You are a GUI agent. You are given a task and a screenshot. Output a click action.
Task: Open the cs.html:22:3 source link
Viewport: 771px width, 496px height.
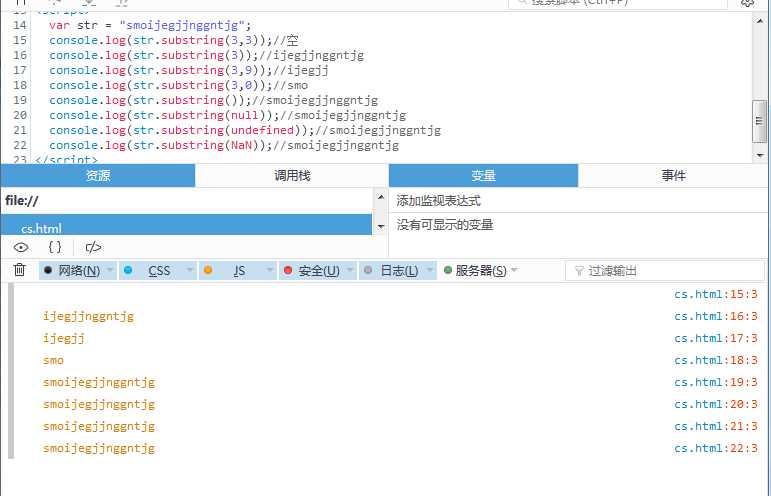pyautogui.click(x=715, y=448)
